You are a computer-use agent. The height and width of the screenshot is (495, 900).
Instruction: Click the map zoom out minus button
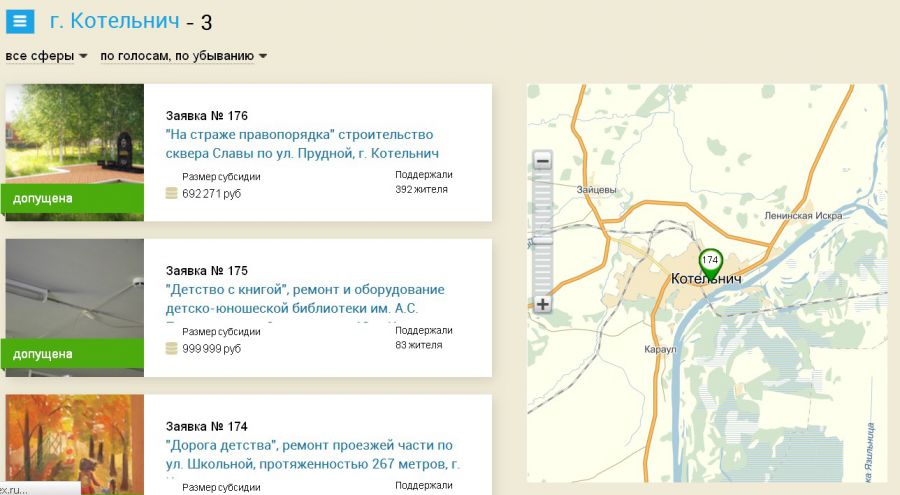(542, 160)
